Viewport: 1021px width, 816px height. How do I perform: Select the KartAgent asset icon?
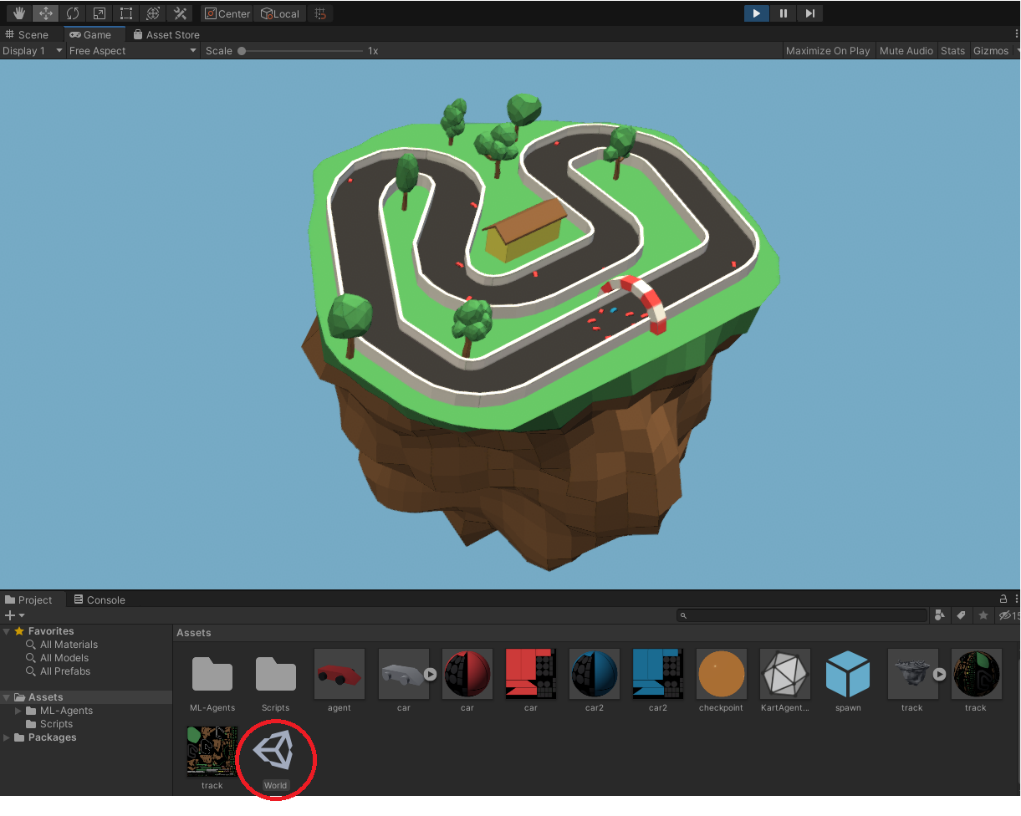tap(785, 675)
